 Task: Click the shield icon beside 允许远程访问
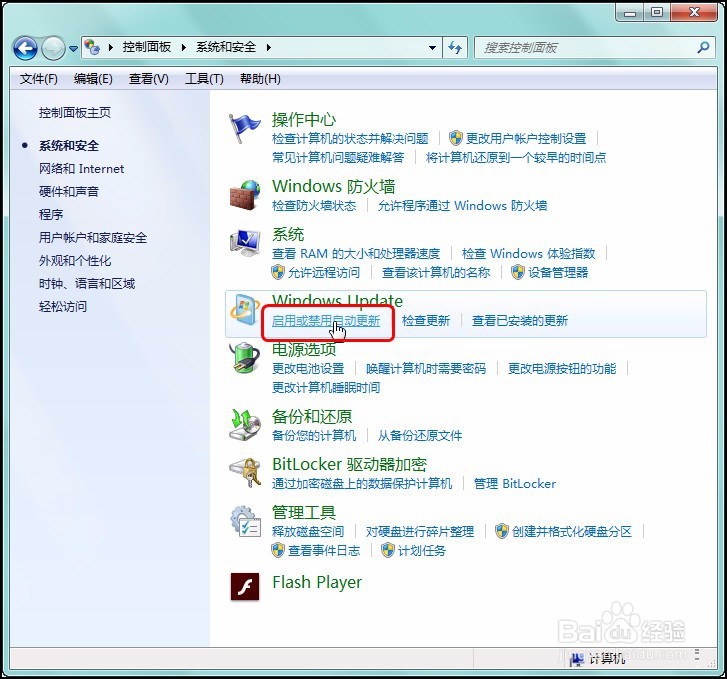pyautogui.click(x=278, y=272)
